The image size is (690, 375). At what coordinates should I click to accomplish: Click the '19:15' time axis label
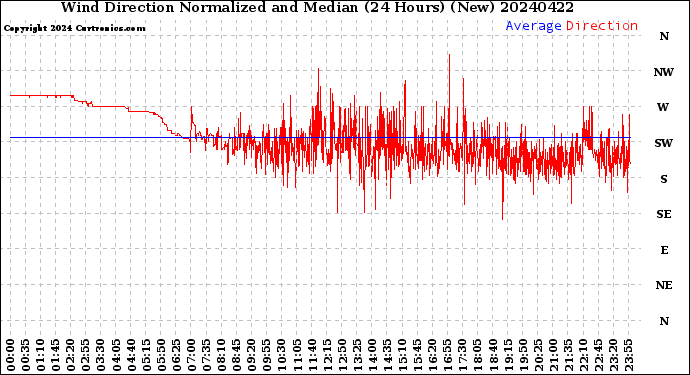pos(508,355)
